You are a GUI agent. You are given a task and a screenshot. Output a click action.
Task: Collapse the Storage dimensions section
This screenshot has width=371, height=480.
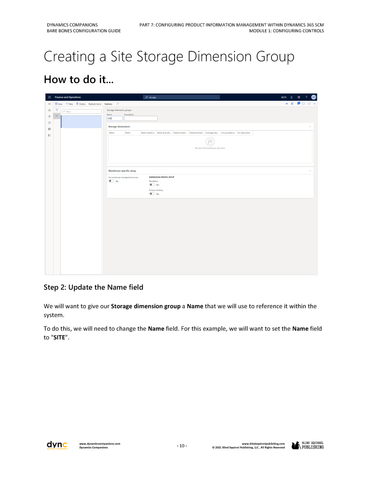(310, 127)
